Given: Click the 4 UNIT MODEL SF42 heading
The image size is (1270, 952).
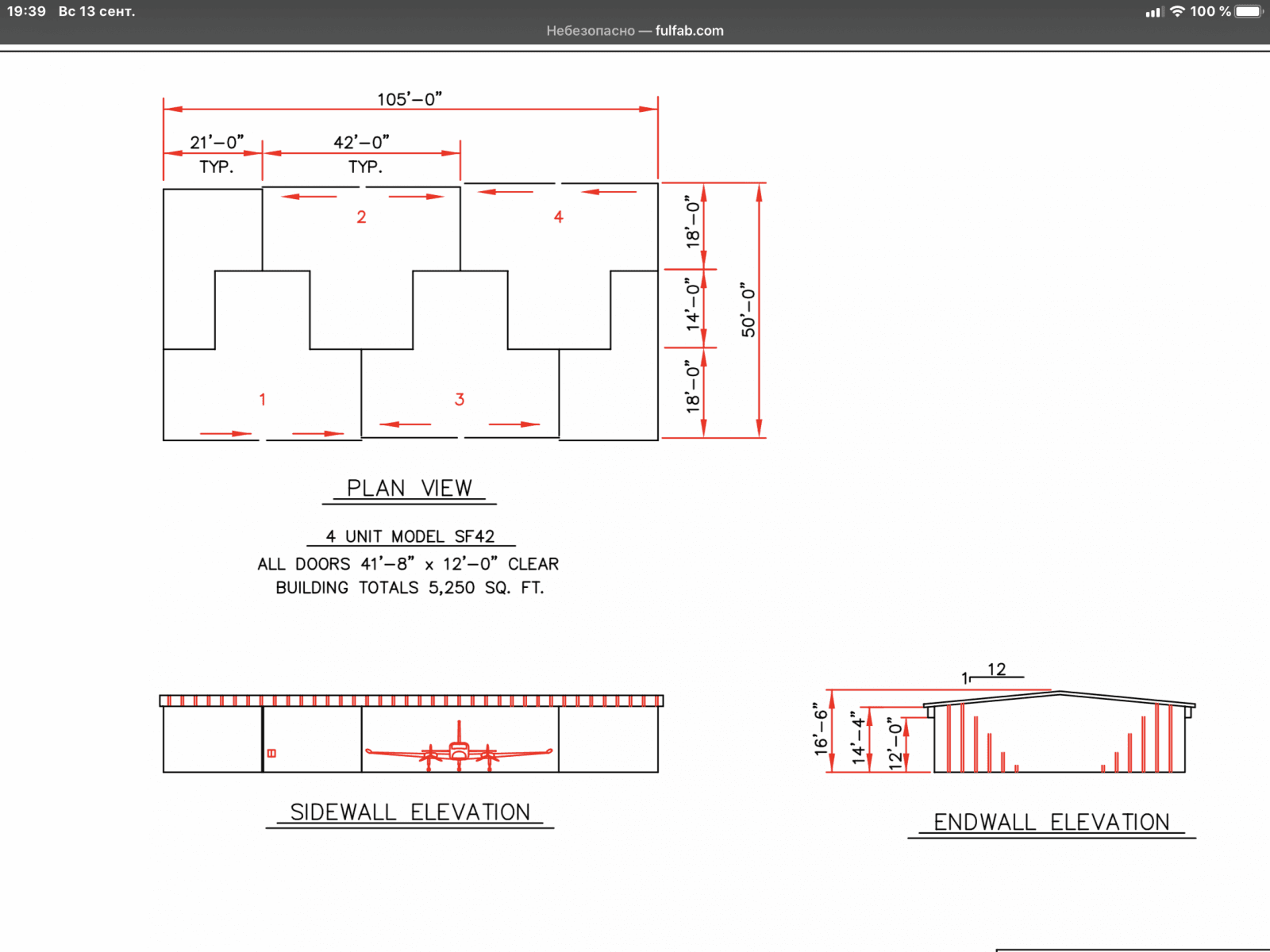Looking at the screenshot, I should coord(410,537).
